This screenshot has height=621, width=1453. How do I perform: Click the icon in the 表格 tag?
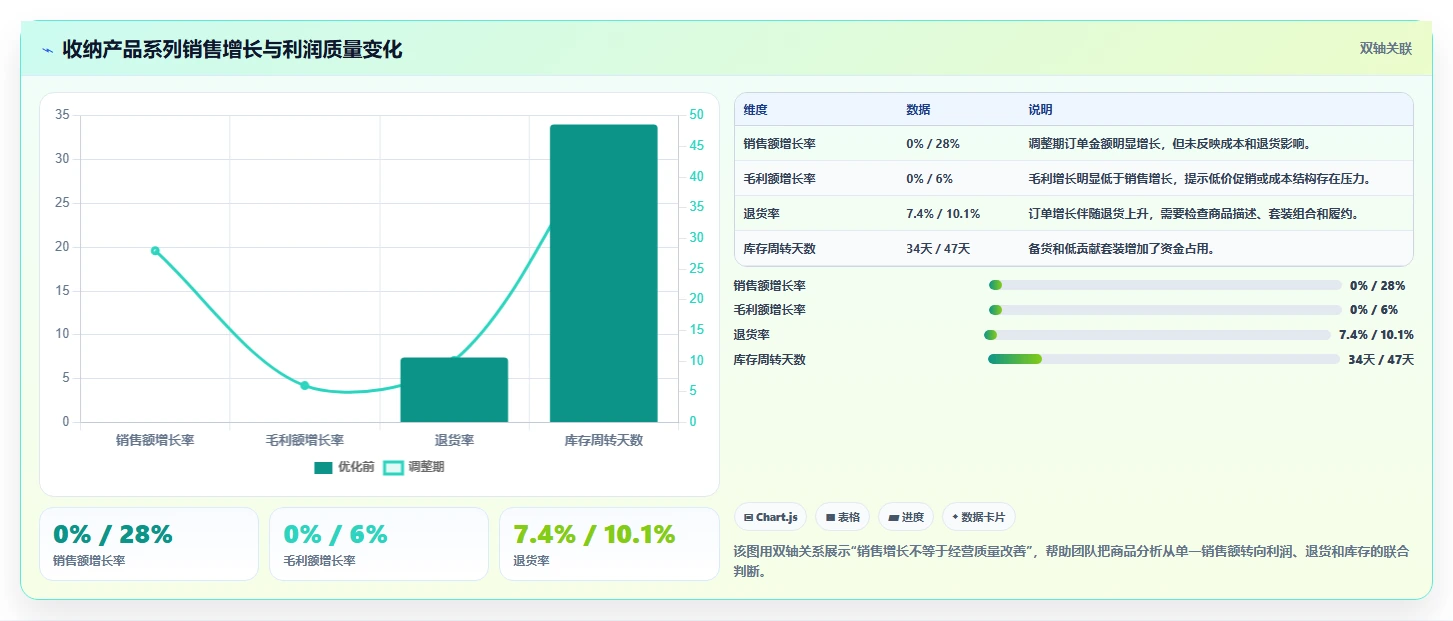pyautogui.click(x=830, y=517)
